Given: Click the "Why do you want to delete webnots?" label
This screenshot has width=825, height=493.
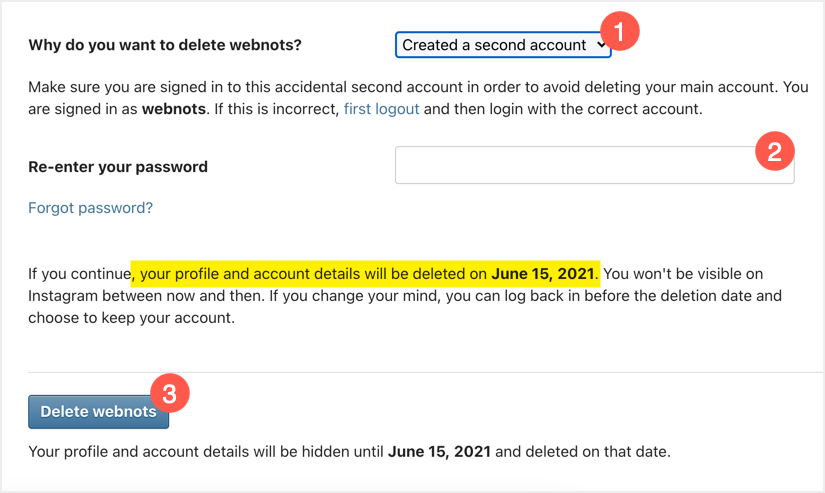Looking at the screenshot, I should [x=165, y=45].
